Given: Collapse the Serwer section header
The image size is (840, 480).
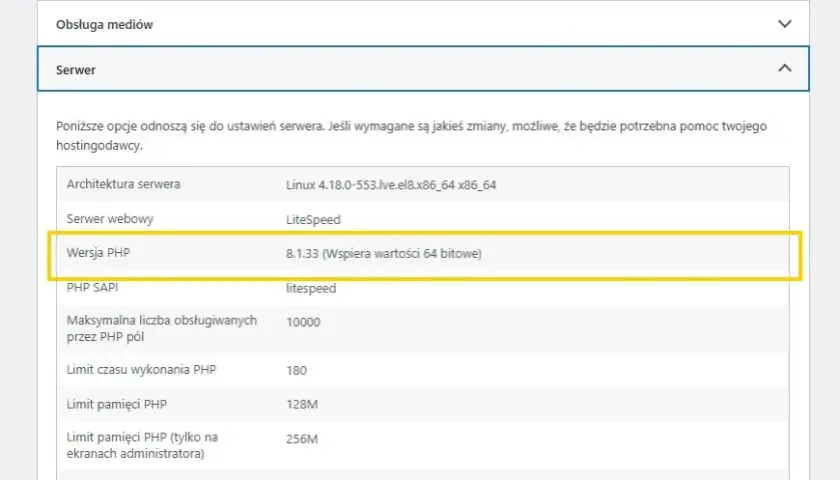Looking at the screenshot, I should (423, 69).
